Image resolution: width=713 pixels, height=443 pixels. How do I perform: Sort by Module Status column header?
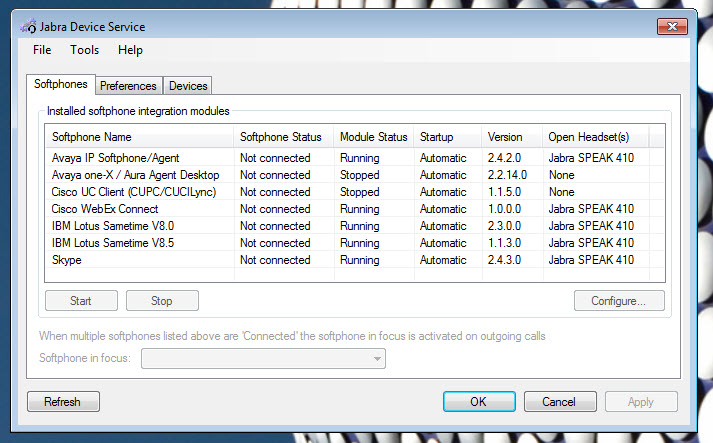(x=374, y=137)
